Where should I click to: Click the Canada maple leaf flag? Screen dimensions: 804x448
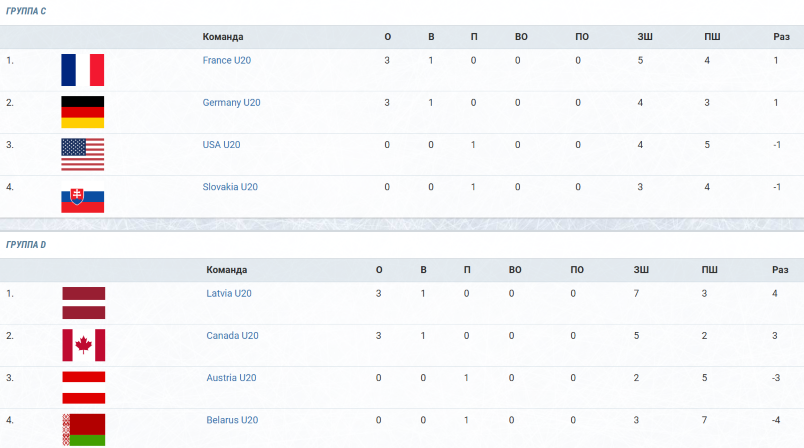[84, 345]
